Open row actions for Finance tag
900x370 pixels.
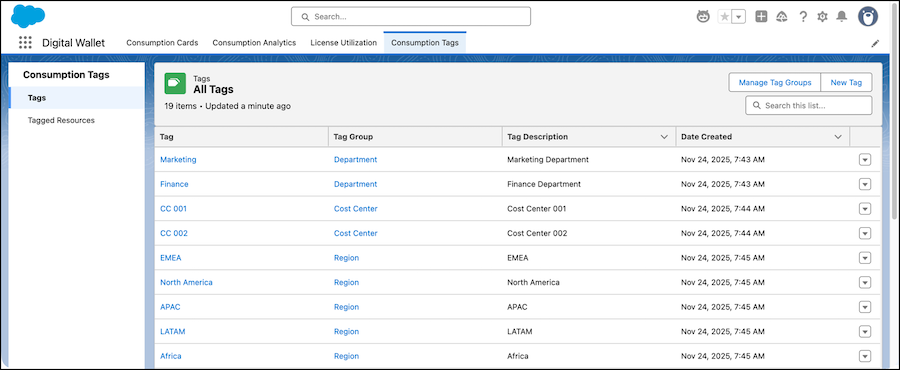(865, 184)
